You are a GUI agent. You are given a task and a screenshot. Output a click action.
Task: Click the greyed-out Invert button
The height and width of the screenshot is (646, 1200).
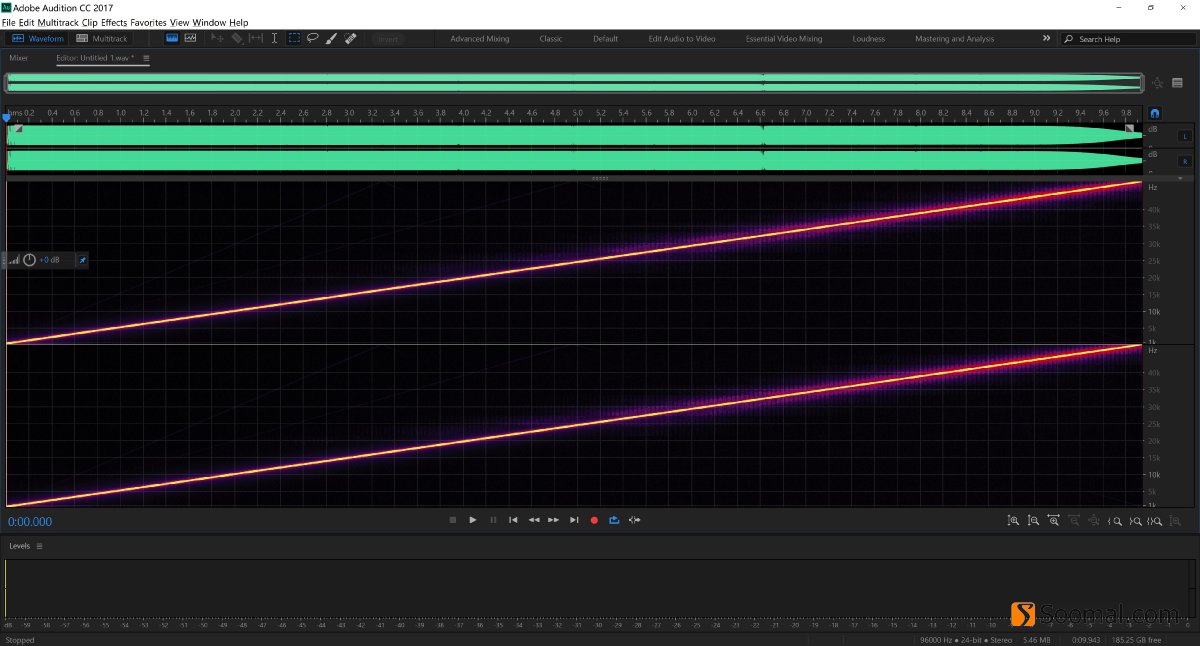pos(387,39)
